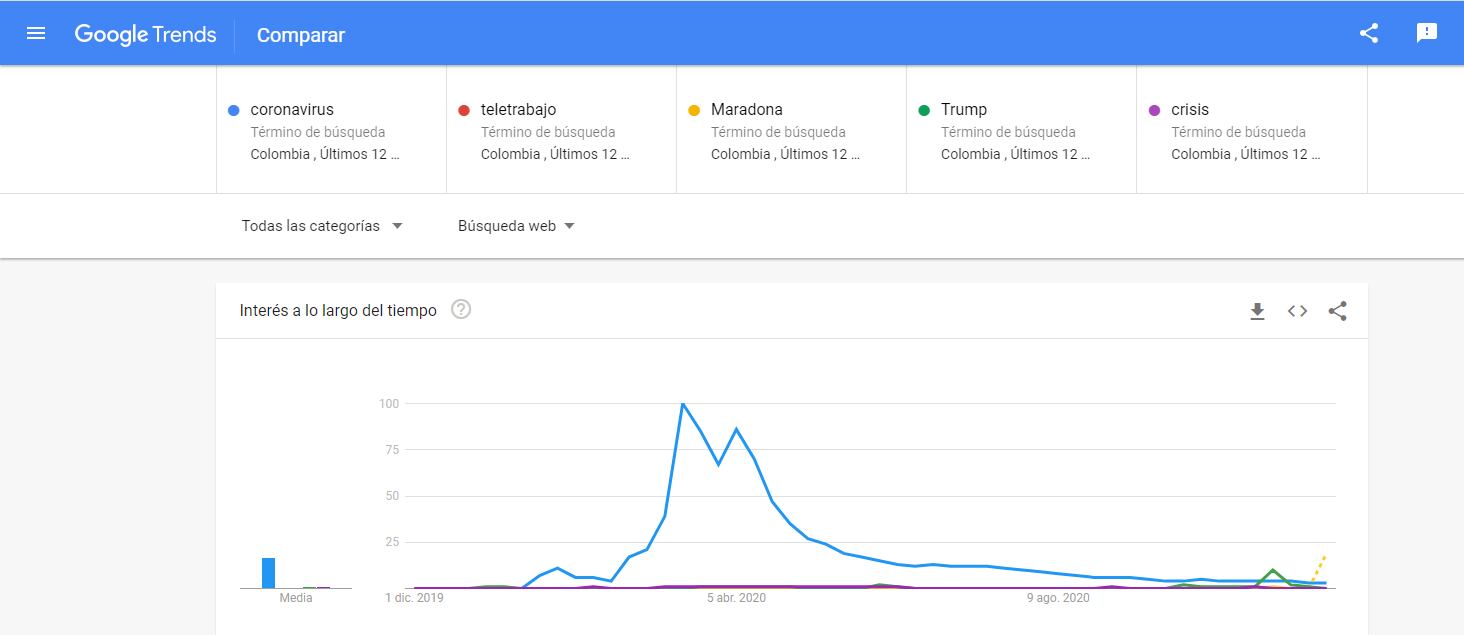This screenshot has width=1464, height=635.
Task: Click the blue Media bar in the chart
Action: (x=269, y=571)
